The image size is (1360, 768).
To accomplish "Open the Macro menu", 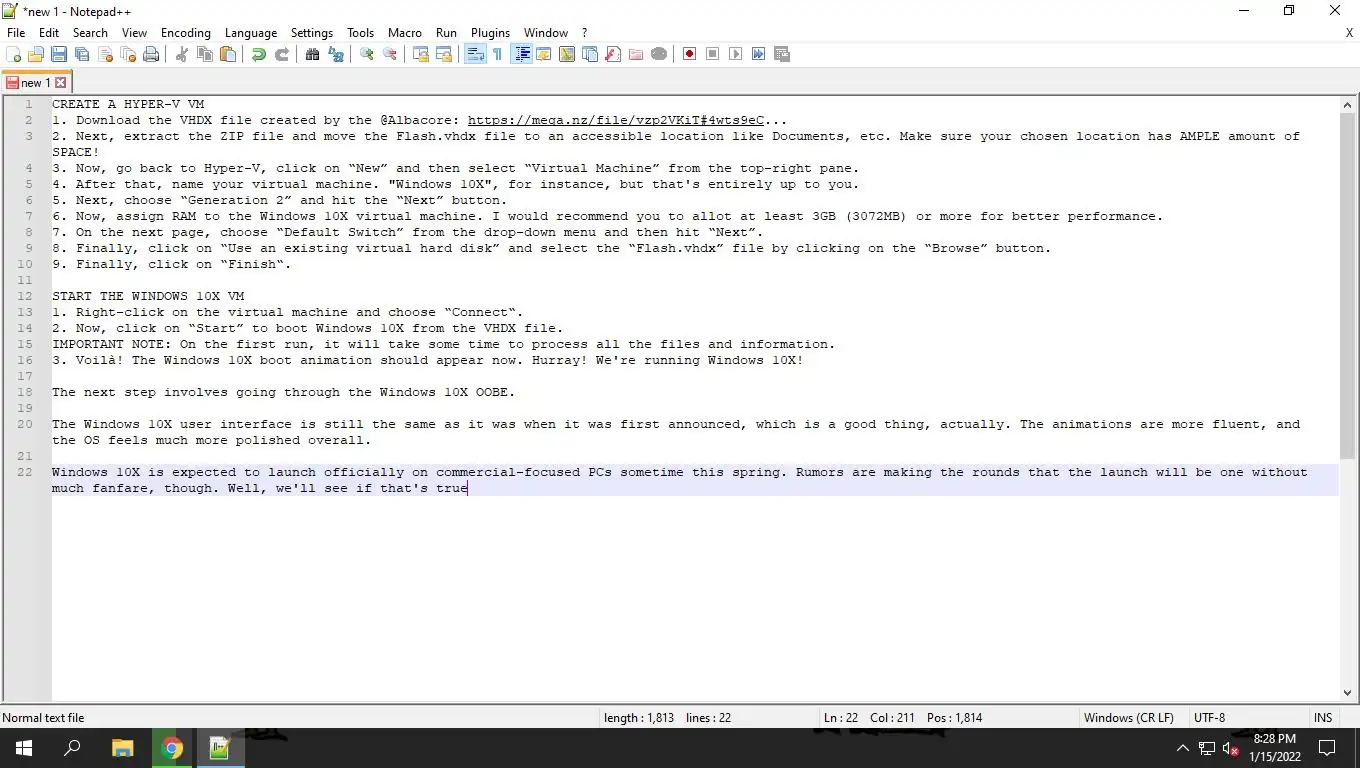I will pos(405,33).
